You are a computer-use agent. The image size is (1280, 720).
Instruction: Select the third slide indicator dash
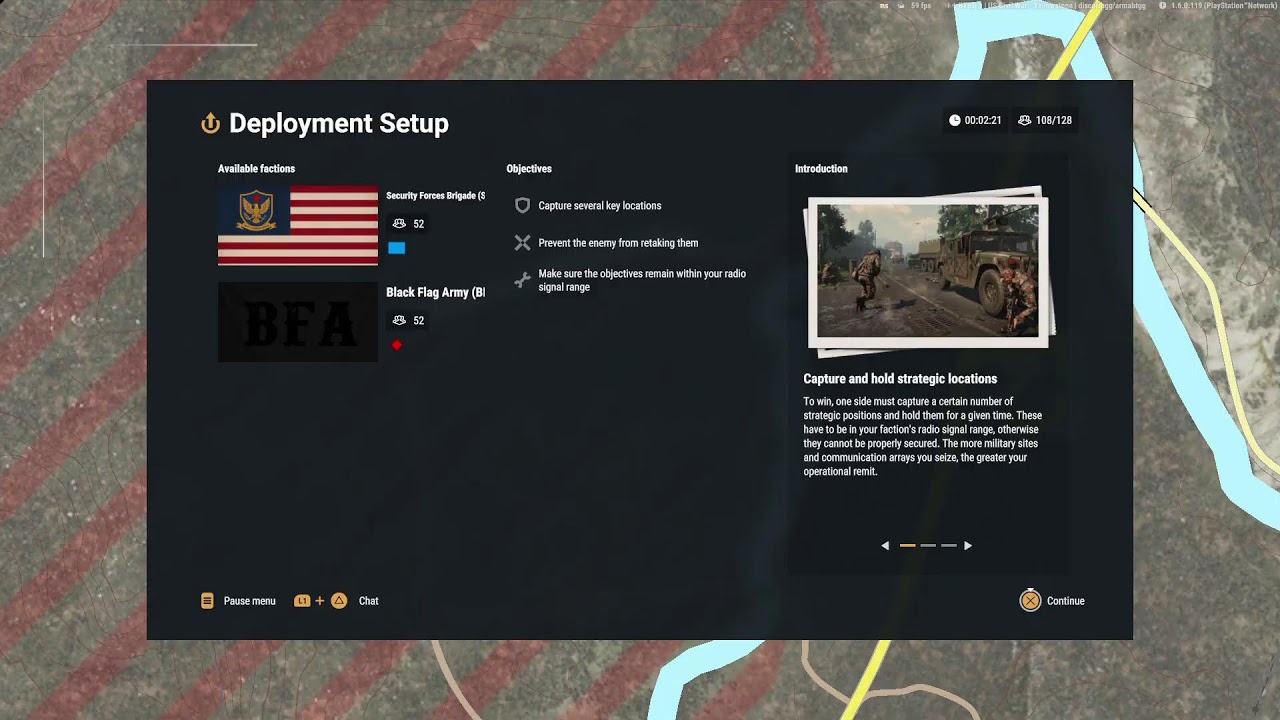tap(949, 546)
